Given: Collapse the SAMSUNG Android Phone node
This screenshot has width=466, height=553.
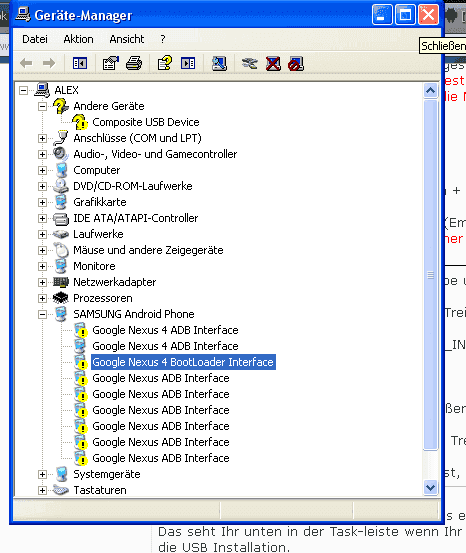Looking at the screenshot, I should (42, 314).
